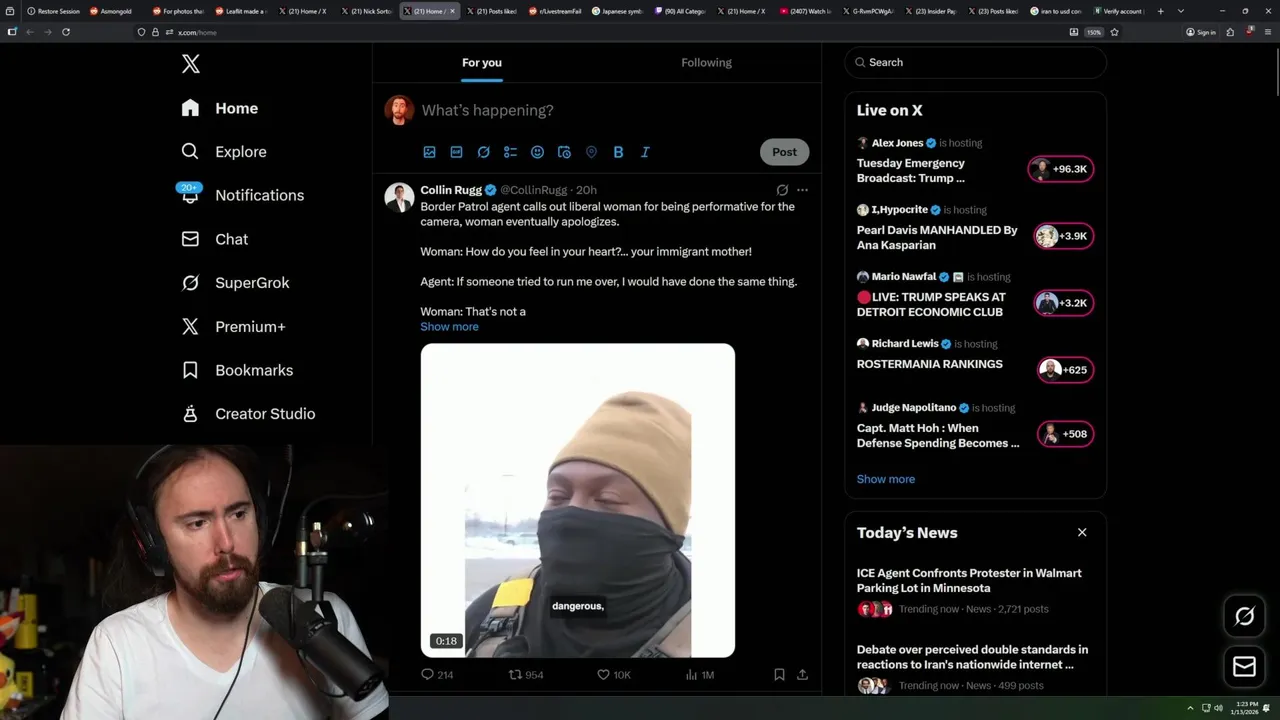Open the messages floating button

[x=1245, y=667]
